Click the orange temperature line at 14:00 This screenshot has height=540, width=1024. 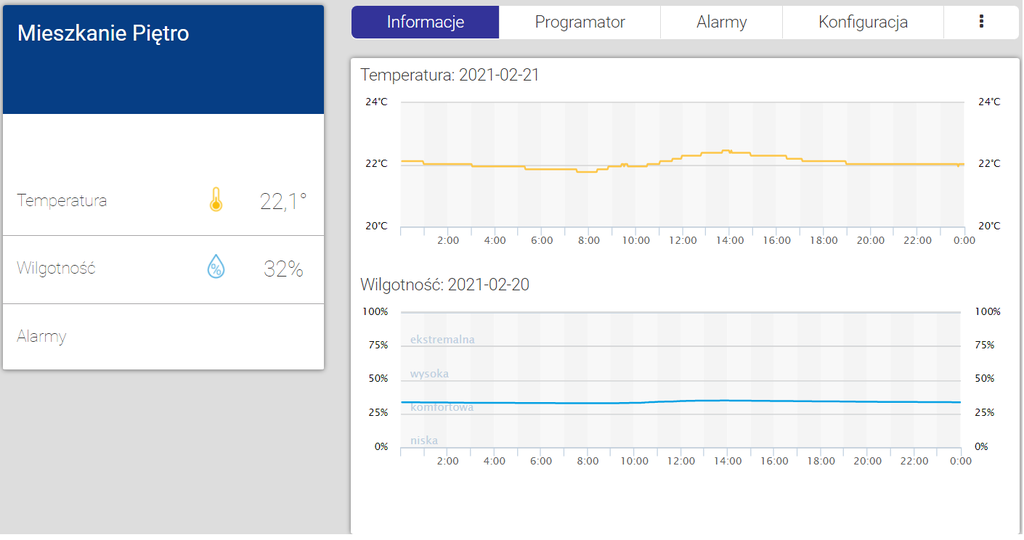point(730,152)
